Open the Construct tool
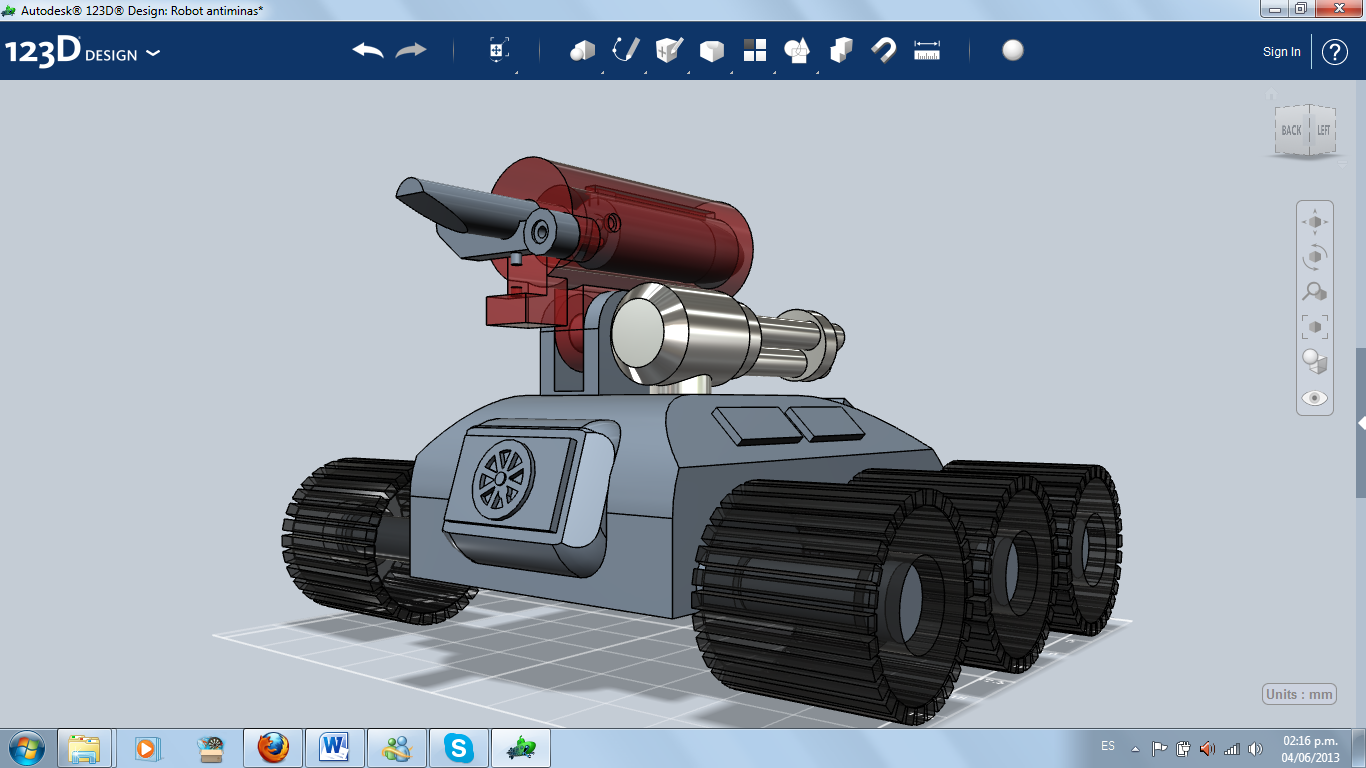1366x768 pixels. (668, 50)
